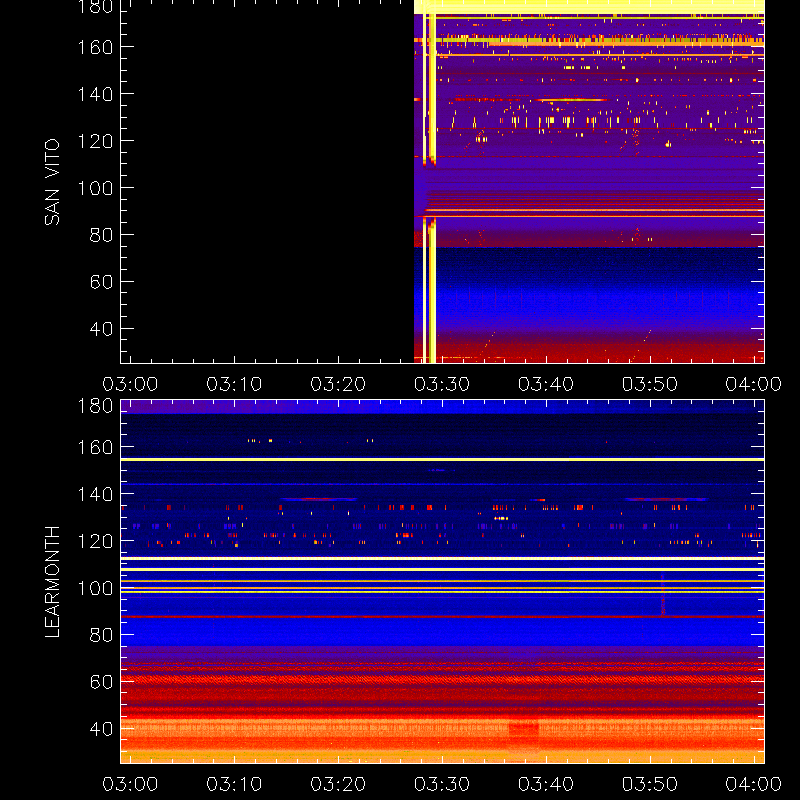Pick the 100 frequency label on San Vito axis

click(x=95, y=188)
